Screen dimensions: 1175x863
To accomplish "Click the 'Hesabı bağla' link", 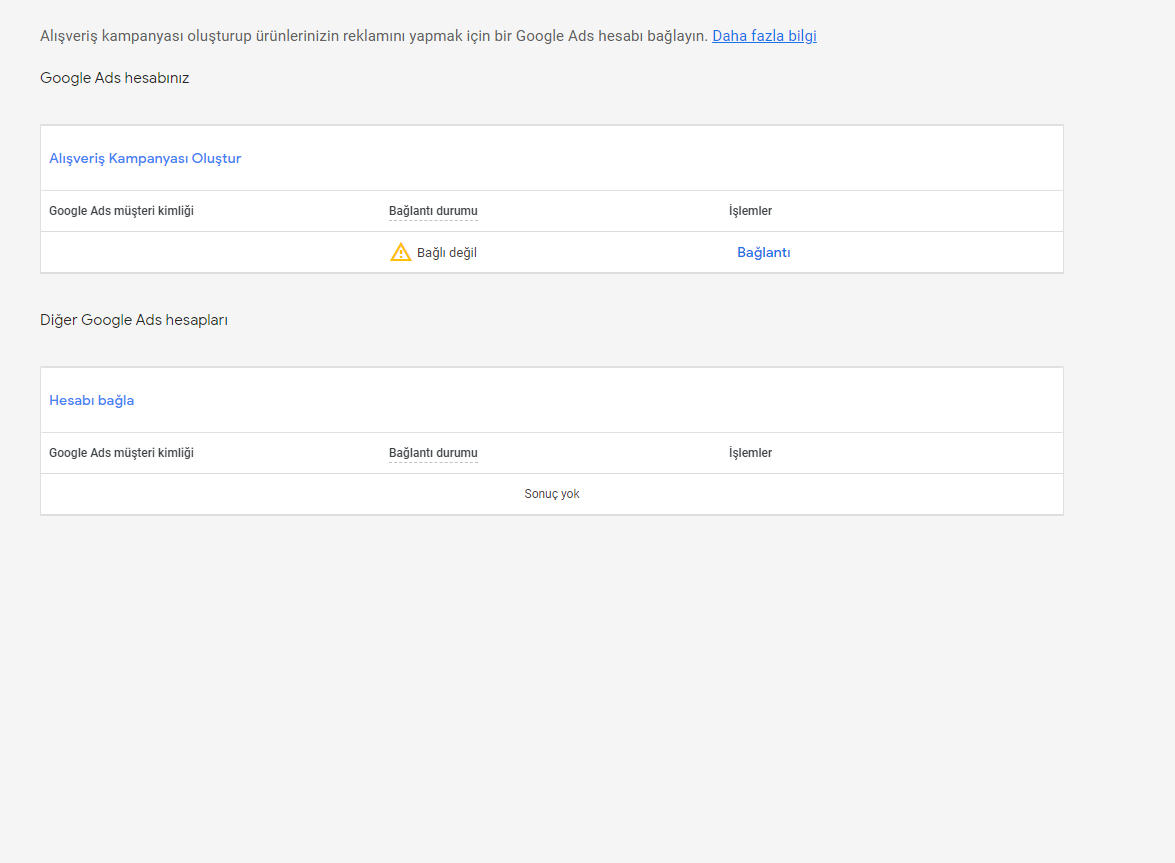I will coord(91,400).
